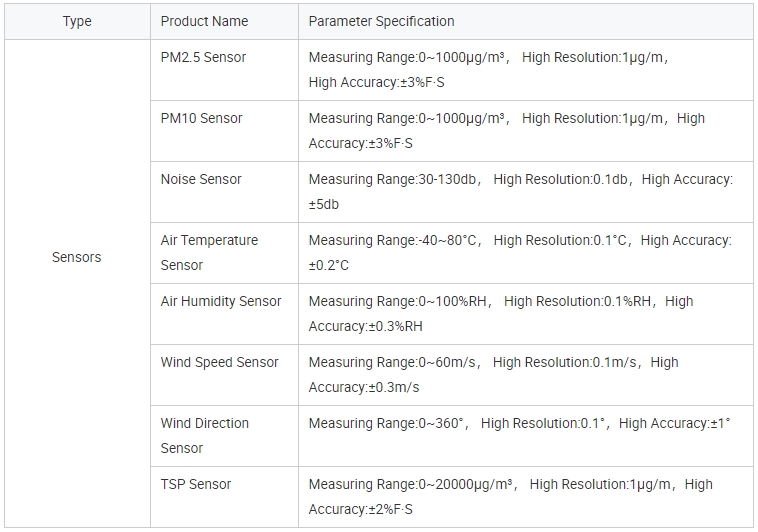This screenshot has width=758, height=532.
Task: Click the Wind Speed Sensor cell
Action: click(219, 362)
